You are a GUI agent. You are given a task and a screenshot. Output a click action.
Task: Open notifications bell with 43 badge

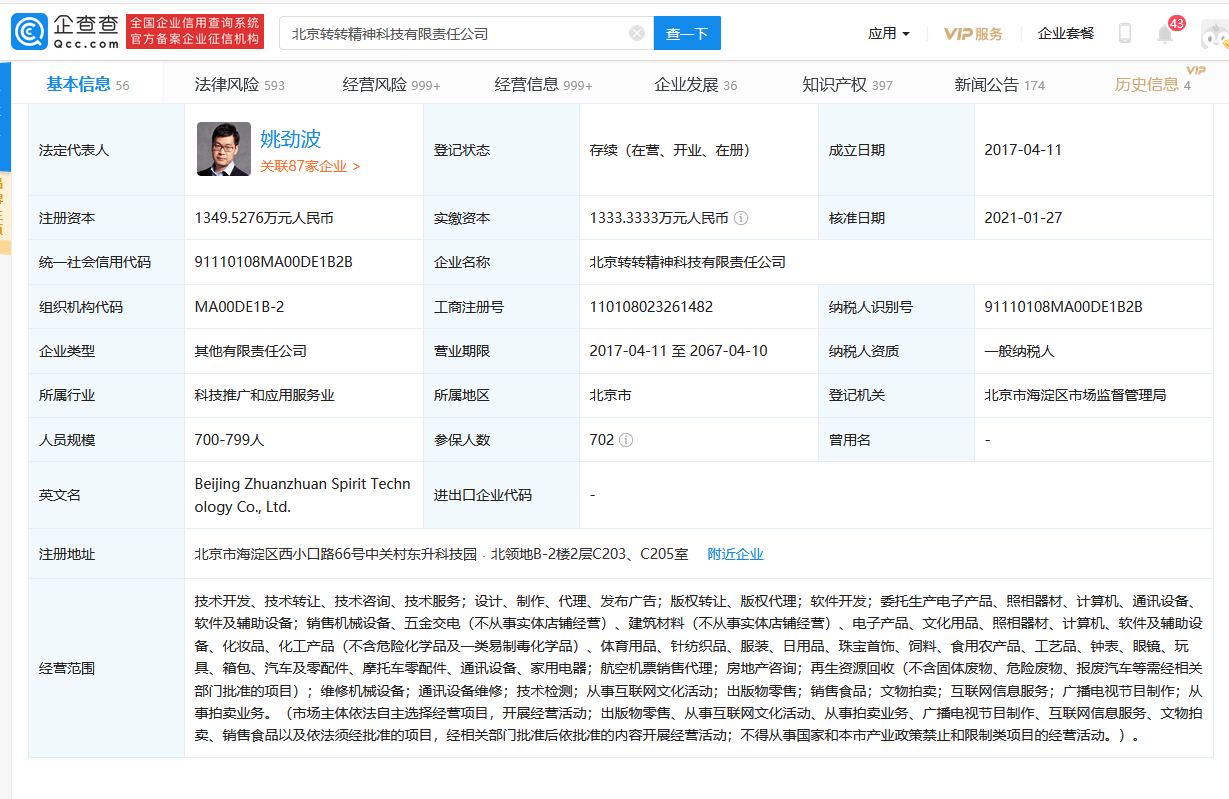pos(1166,33)
